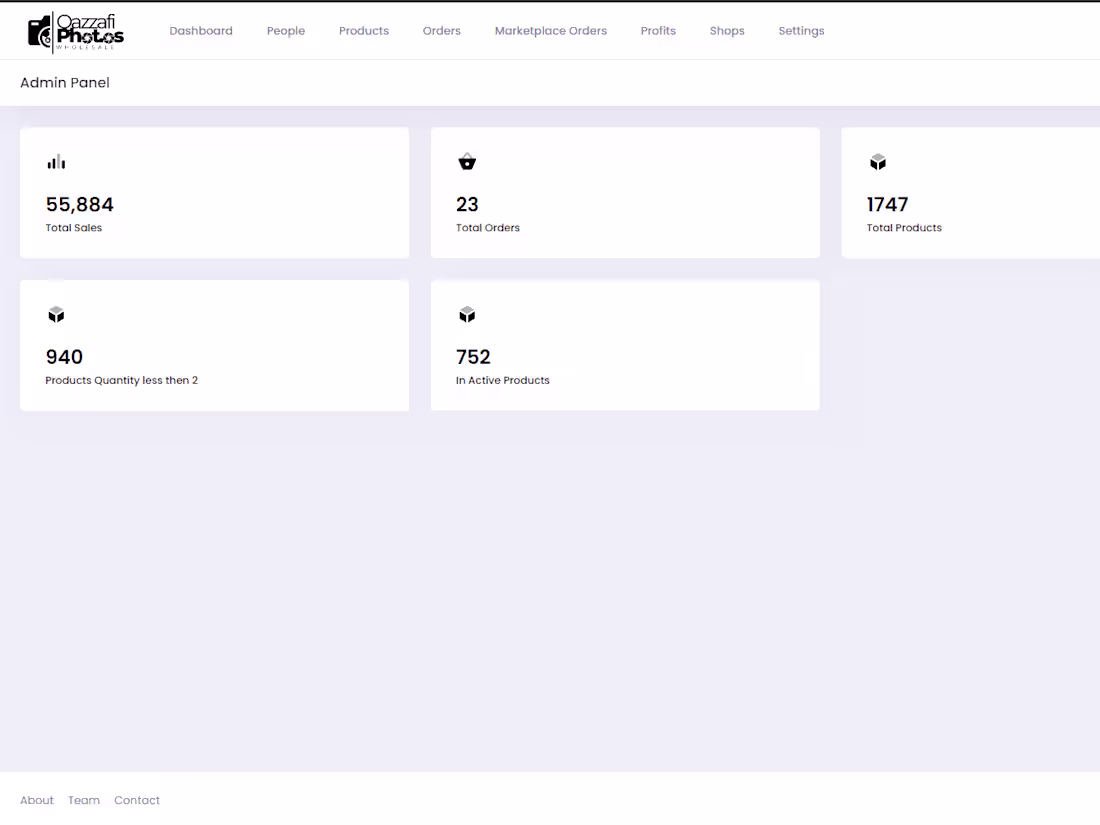This screenshot has width=1100, height=825.
Task: Click the cube icon on Total Products card
Action: click(878, 161)
